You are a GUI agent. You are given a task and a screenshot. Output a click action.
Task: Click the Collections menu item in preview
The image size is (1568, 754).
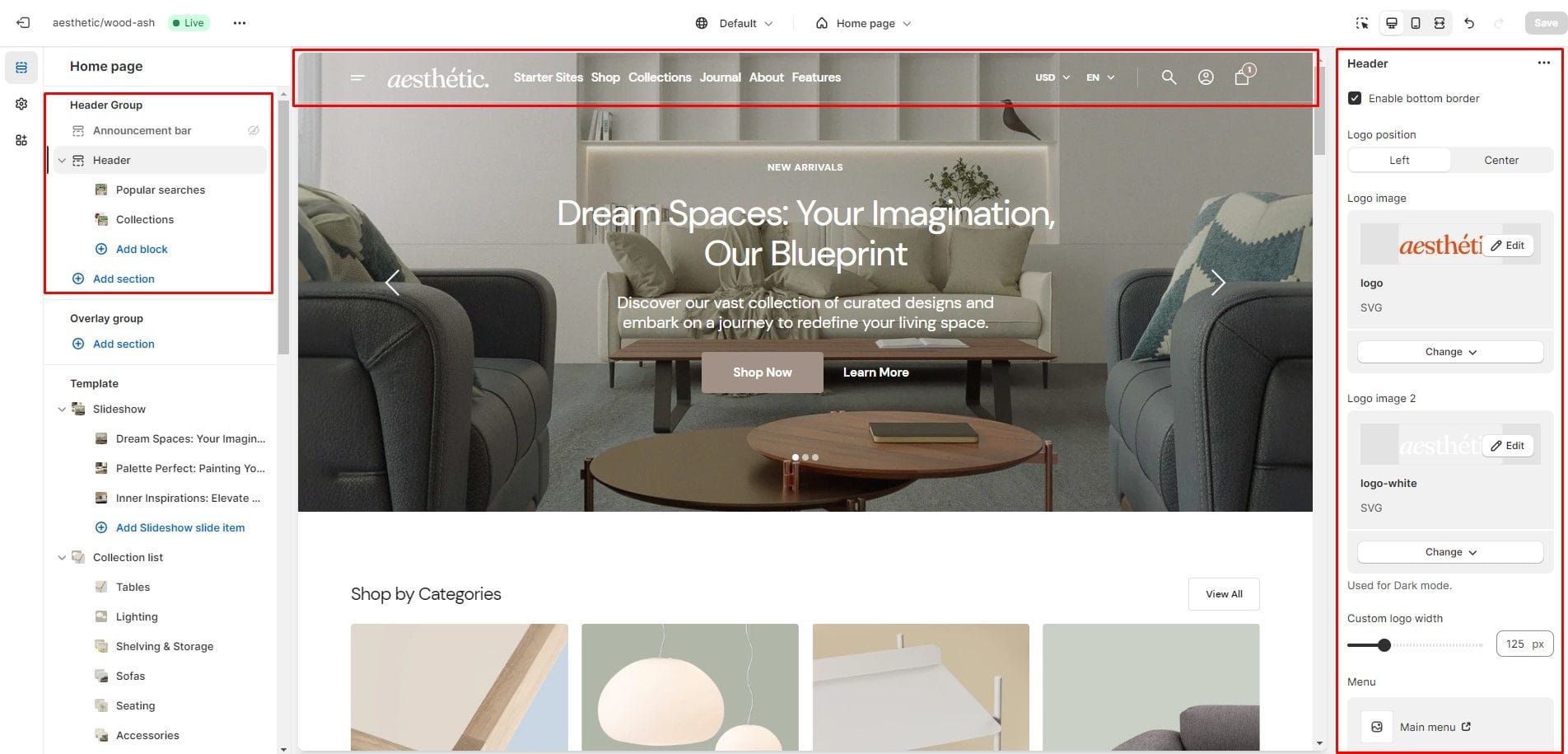[660, 77]
